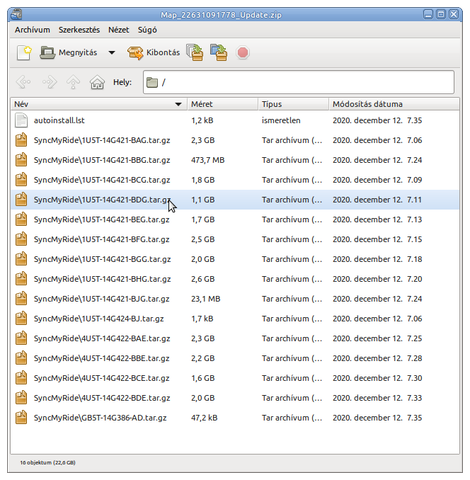Open the Szerkesztés menu
Image resolution: width=470 pixels, height=480 pixels.
(79, 30)
